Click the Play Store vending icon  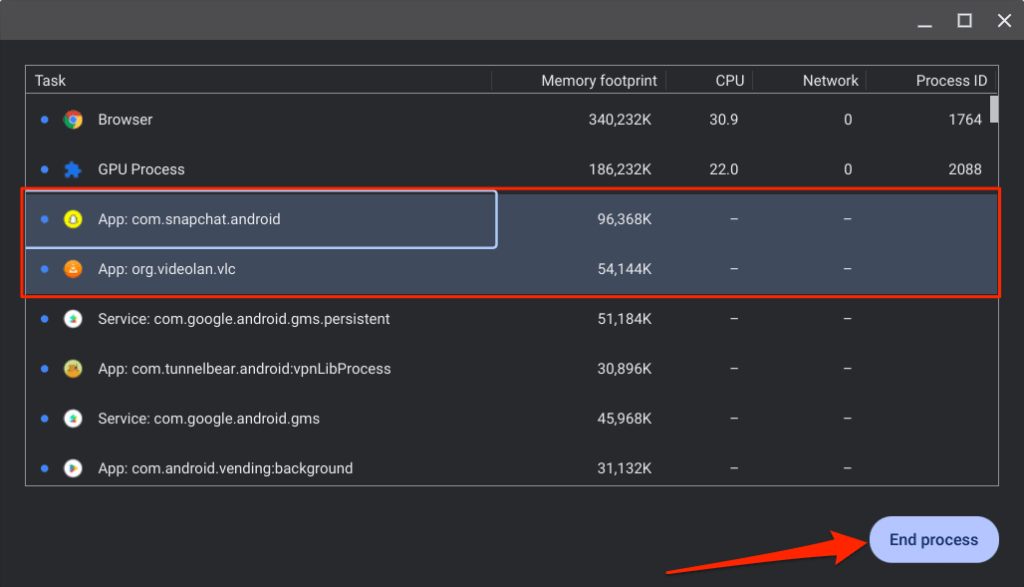point(72,468)
